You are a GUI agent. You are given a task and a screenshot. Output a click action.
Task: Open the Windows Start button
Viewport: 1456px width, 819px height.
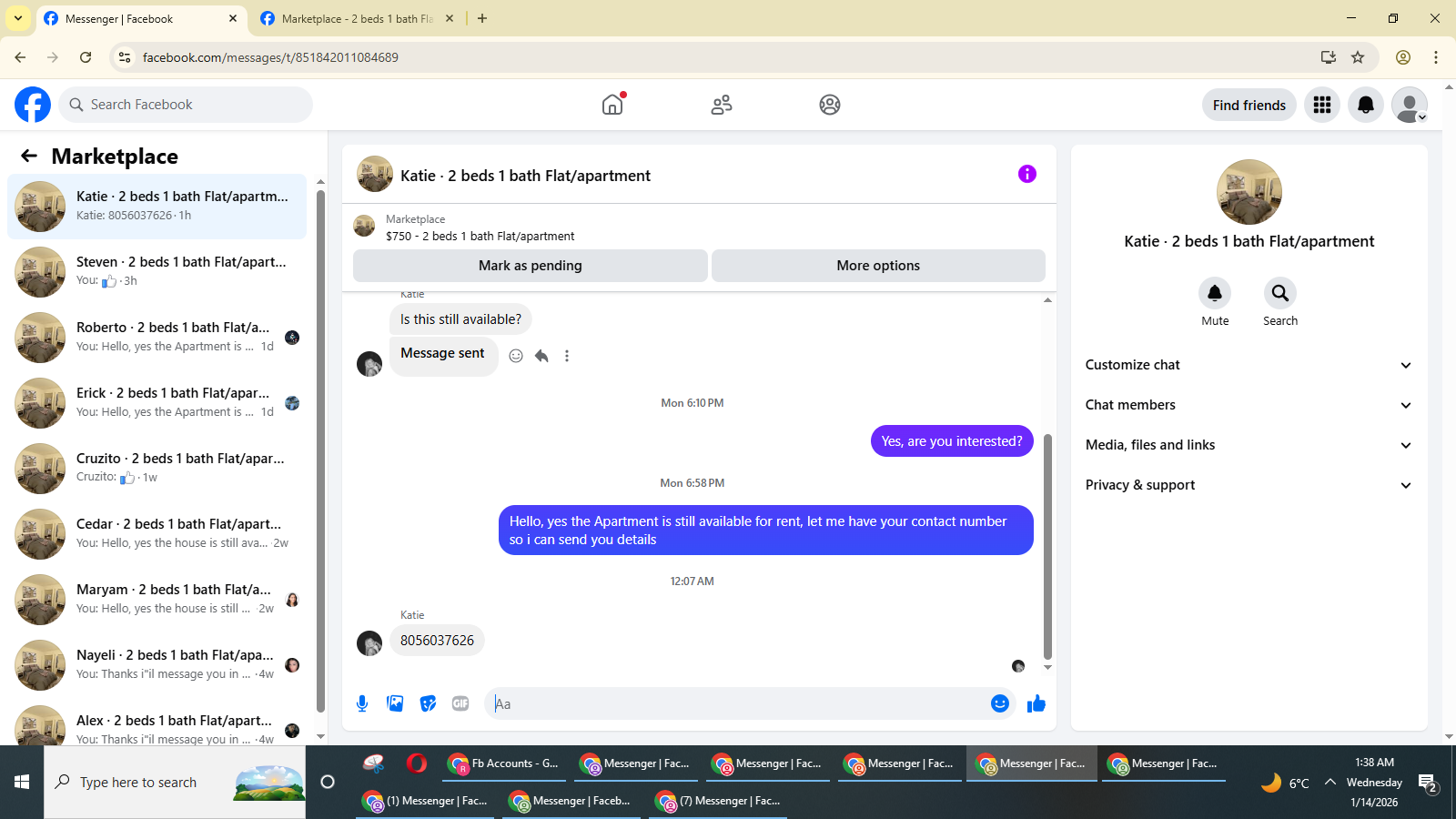[22, 782]
